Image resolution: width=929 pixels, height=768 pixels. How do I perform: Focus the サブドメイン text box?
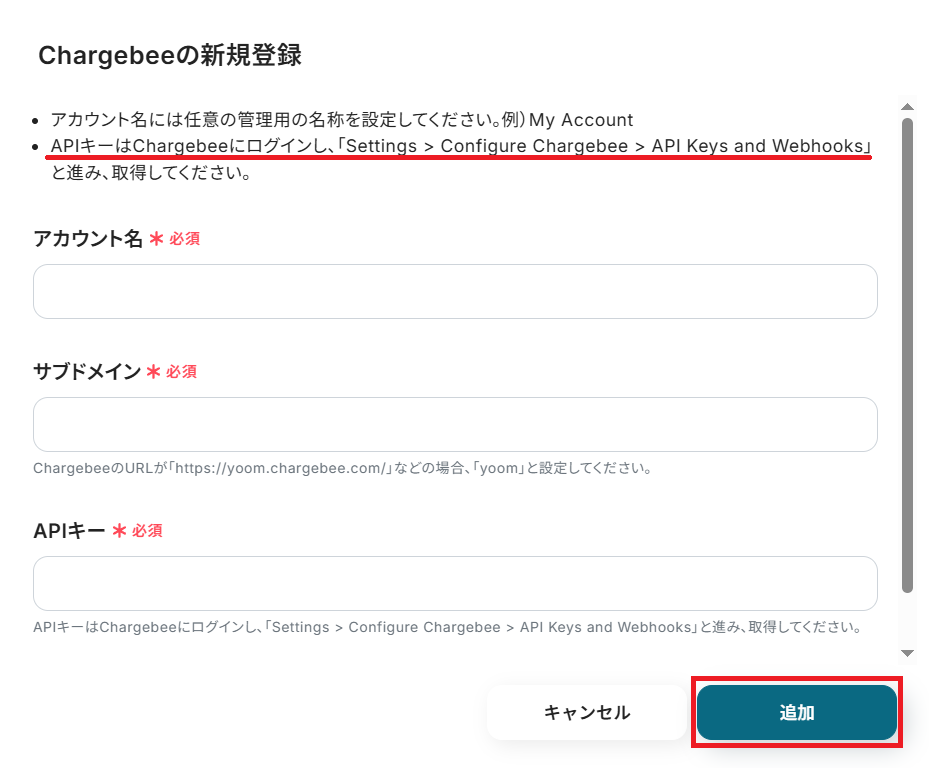tap(455, 424)
